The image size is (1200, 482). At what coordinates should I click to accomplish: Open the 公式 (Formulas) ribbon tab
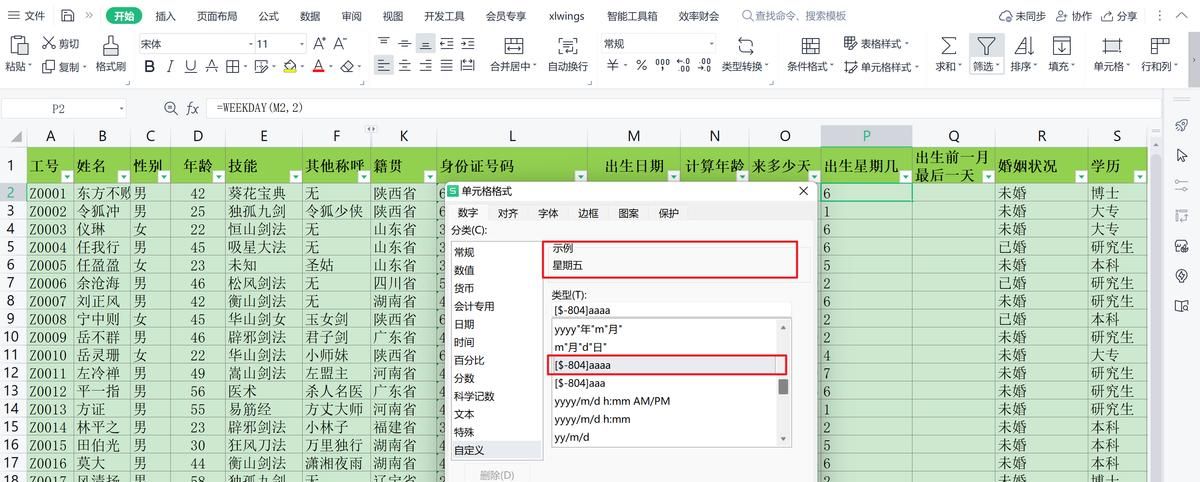click(268, 16)
